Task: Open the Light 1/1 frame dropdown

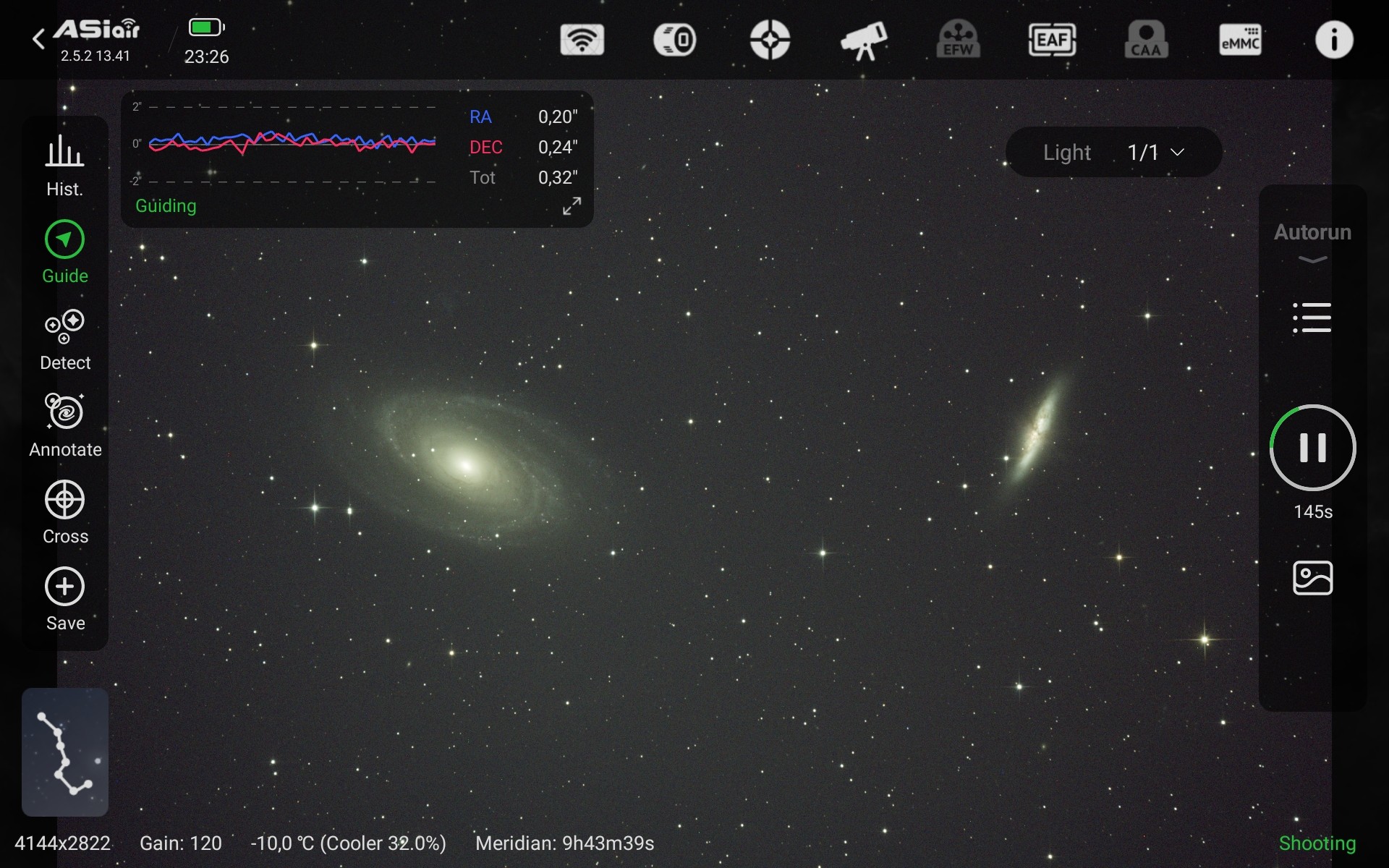Action: [x=1113, y=152]
